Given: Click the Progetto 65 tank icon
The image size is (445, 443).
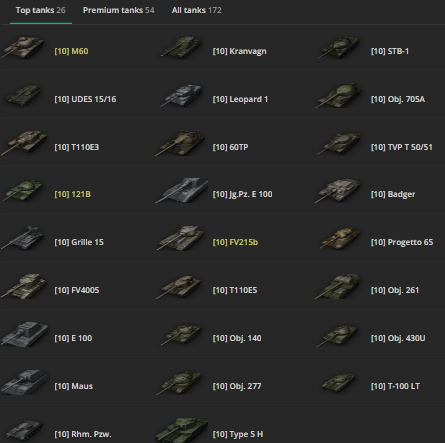Looking at the screenshot, I should coord(340,238).
